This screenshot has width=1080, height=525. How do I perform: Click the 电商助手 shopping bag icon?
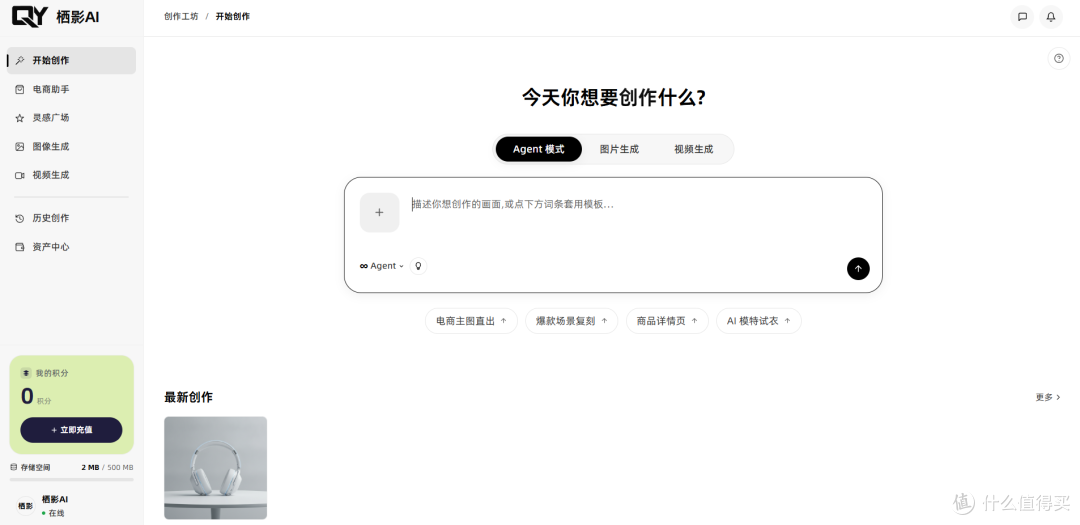point(20,89)
